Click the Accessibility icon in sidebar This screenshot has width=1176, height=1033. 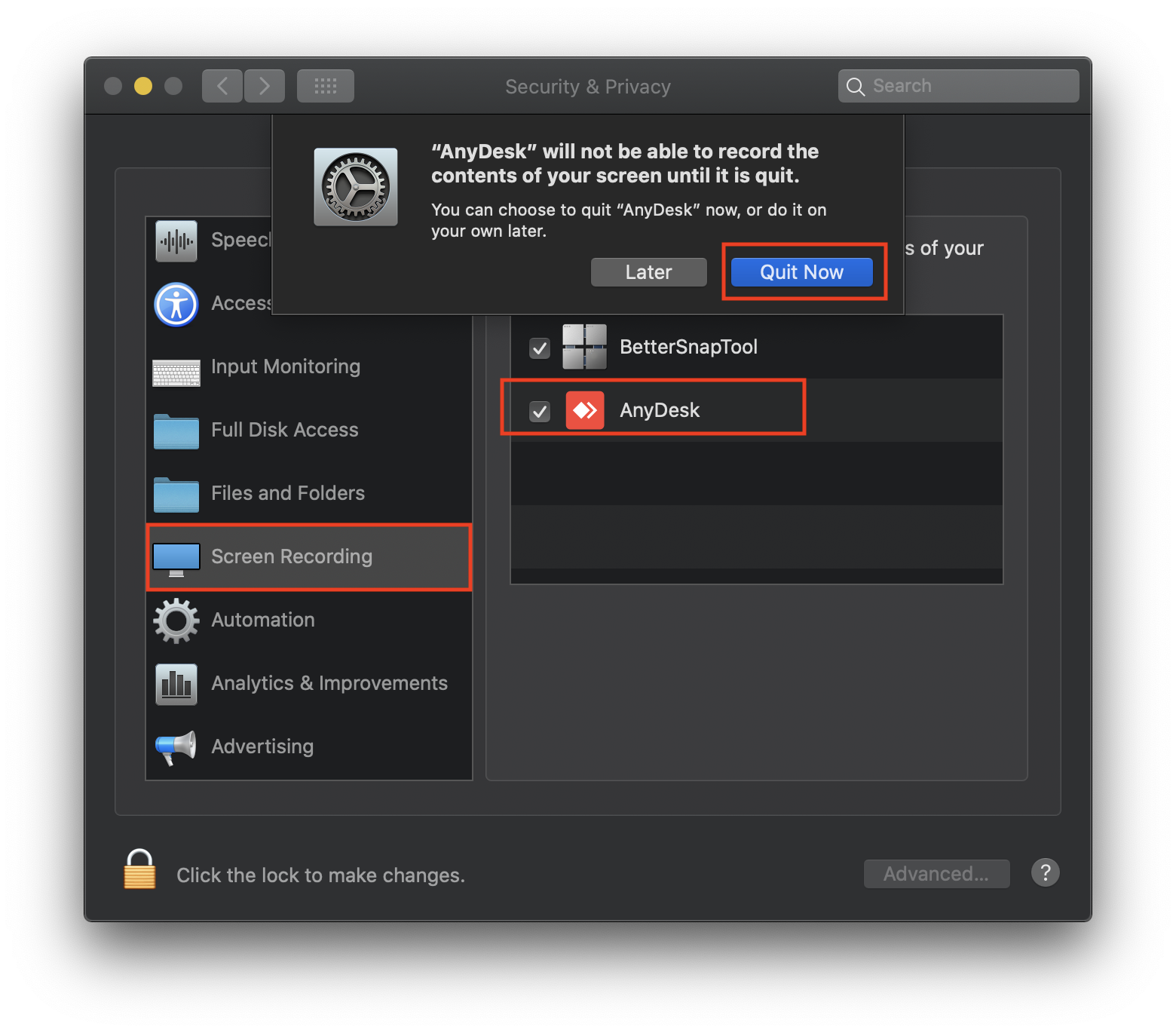click(x=176, y=304)
